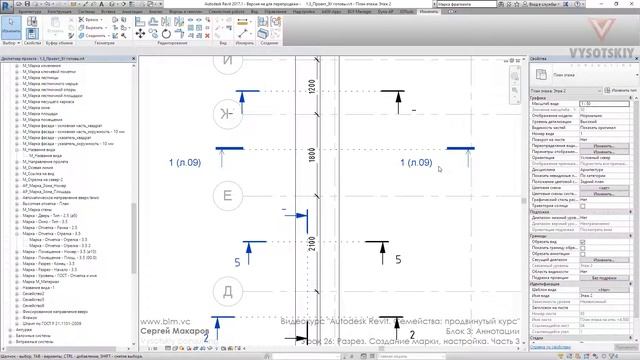Image resolution: width=640 pixels, height=360 pixels.
Task: Open the Systems ribbon tab
Action: (x=87, y=12)
